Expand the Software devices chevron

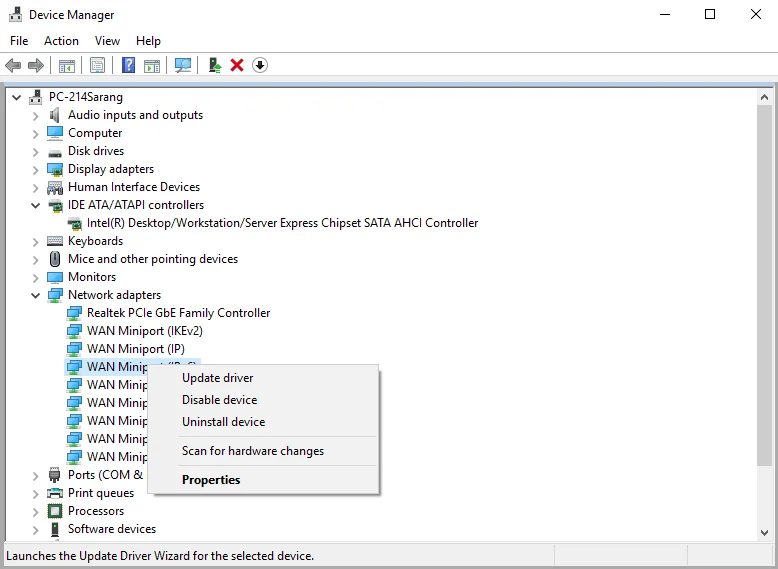[35, 529]
